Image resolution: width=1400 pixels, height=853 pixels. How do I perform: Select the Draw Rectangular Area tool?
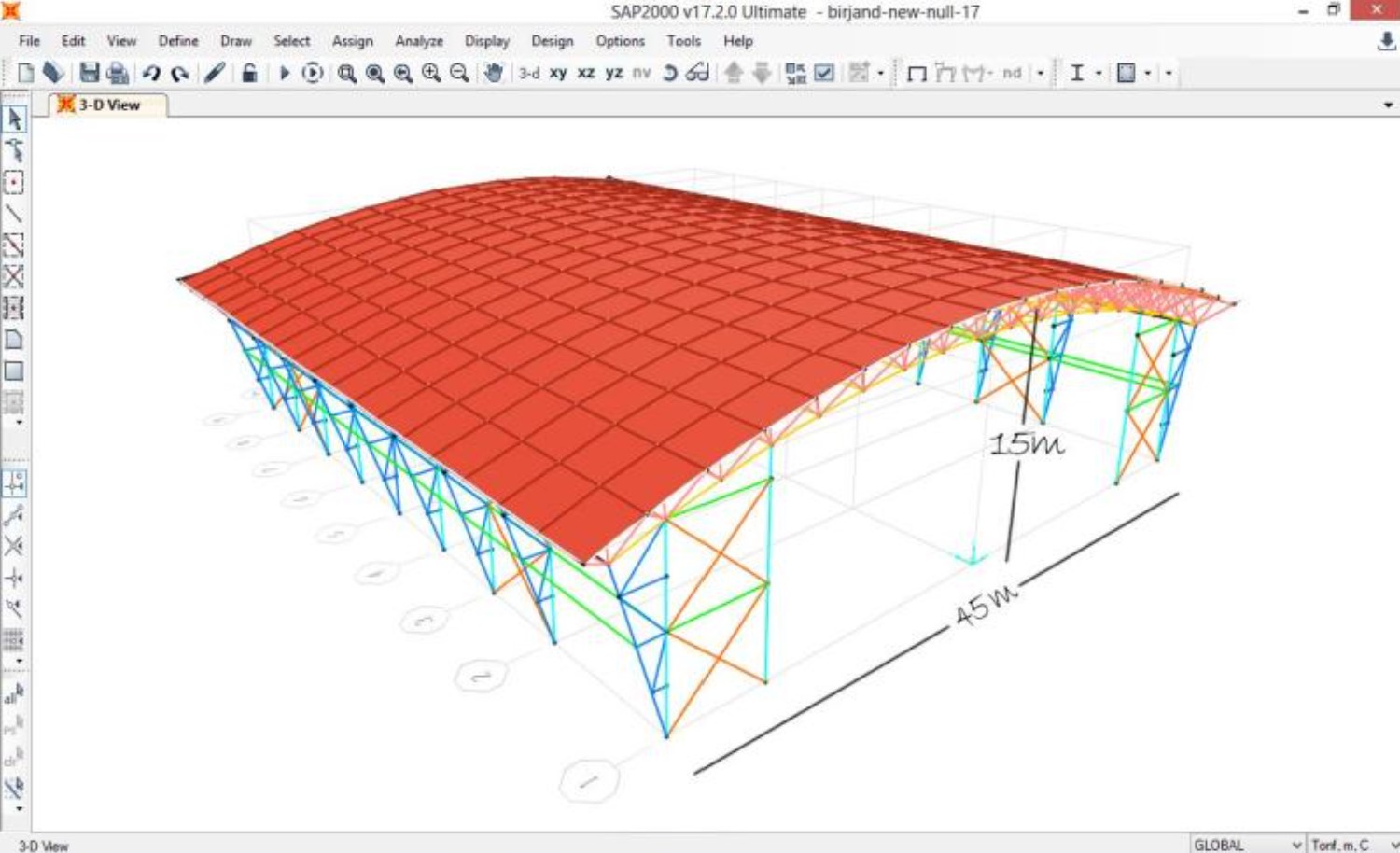point(13,371)
